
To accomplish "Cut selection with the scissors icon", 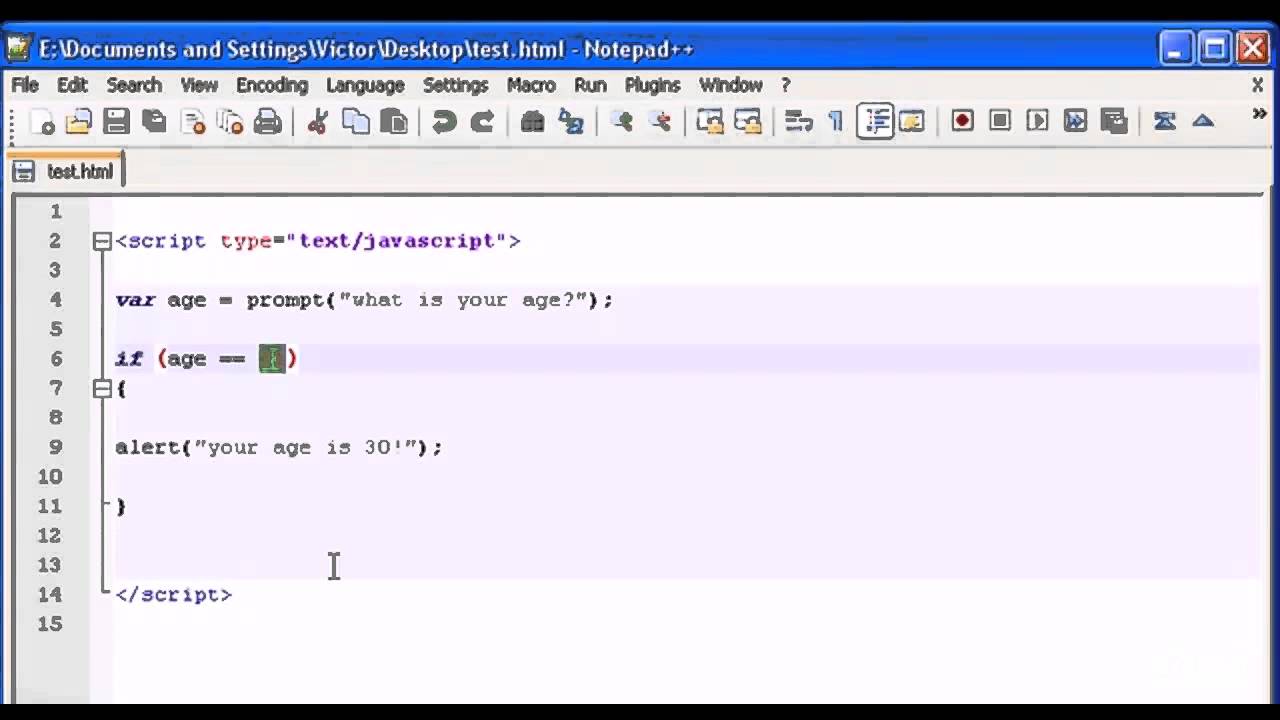I will click(x=318, y=122).
